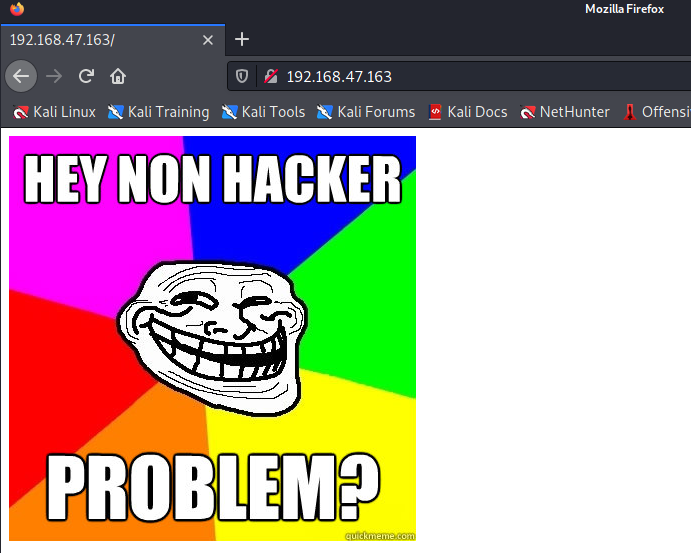Show insecure connection padlock info
This screenshot has width=691, height=553.
271,76
